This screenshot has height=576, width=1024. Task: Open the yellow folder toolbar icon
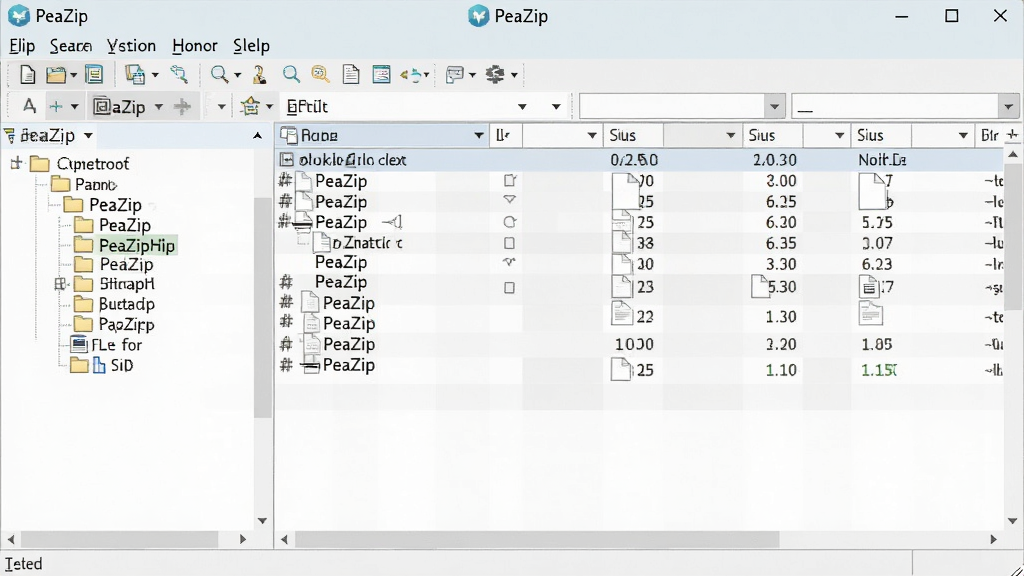click(x=56, y=74)
